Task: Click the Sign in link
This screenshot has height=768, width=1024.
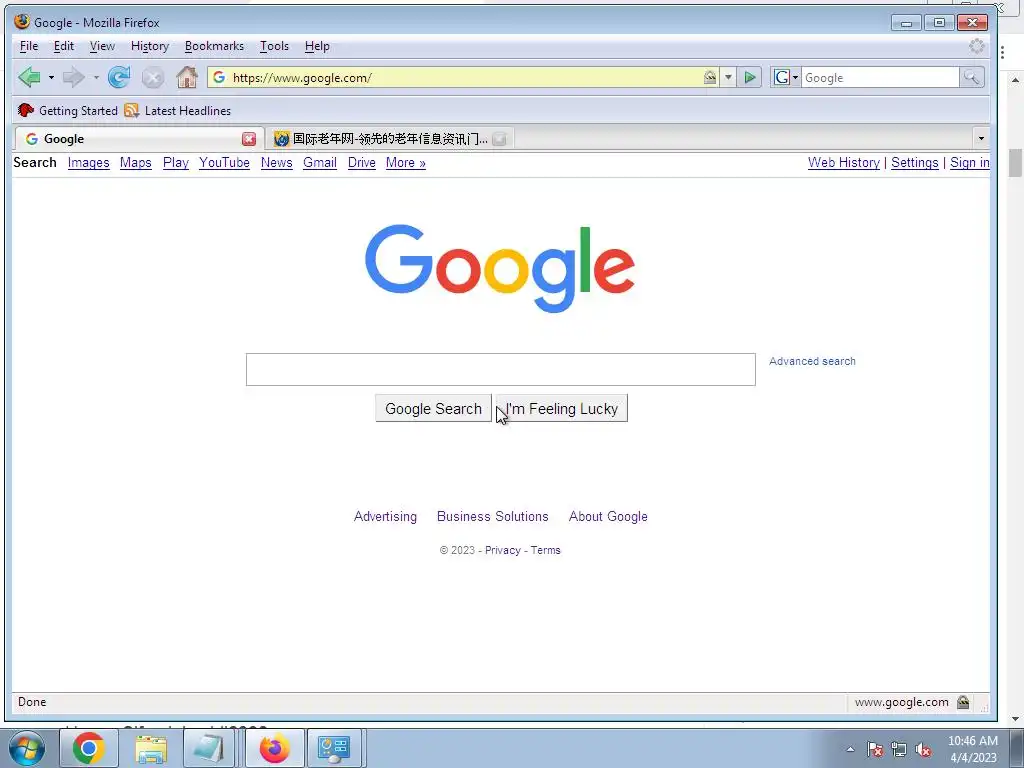Action: coord(970,163)
